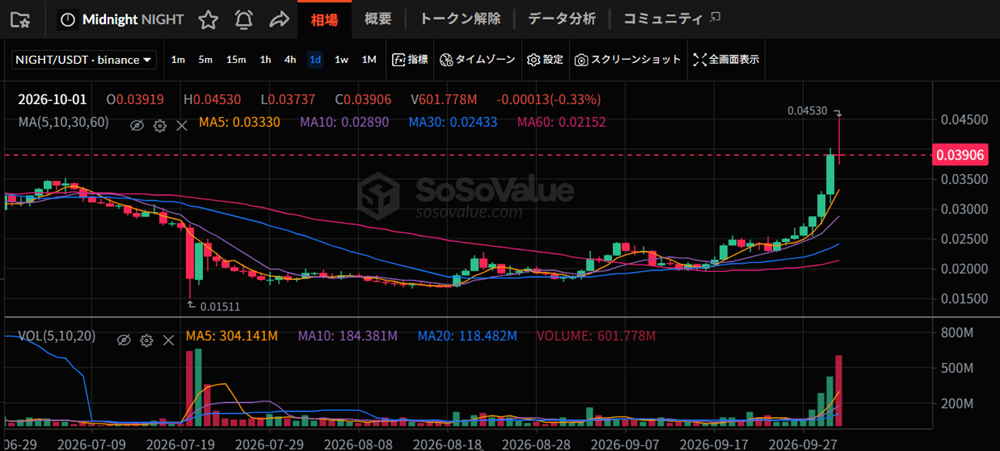Open the 指標 indicators menu
The width and height of the screenshot is (1000, 451).
(x=410, y=60)
